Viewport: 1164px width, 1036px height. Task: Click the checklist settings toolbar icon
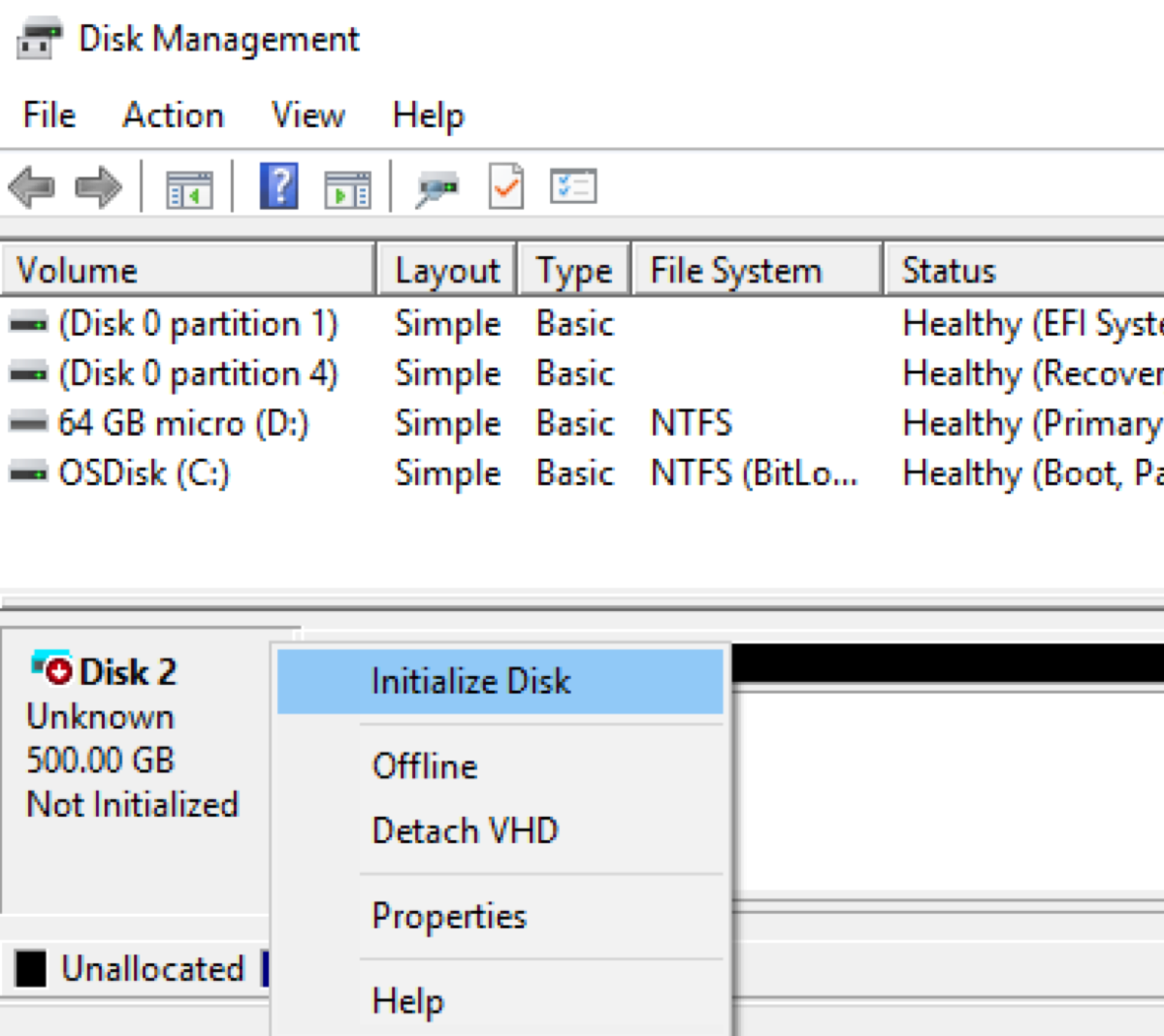pos(573,186)
